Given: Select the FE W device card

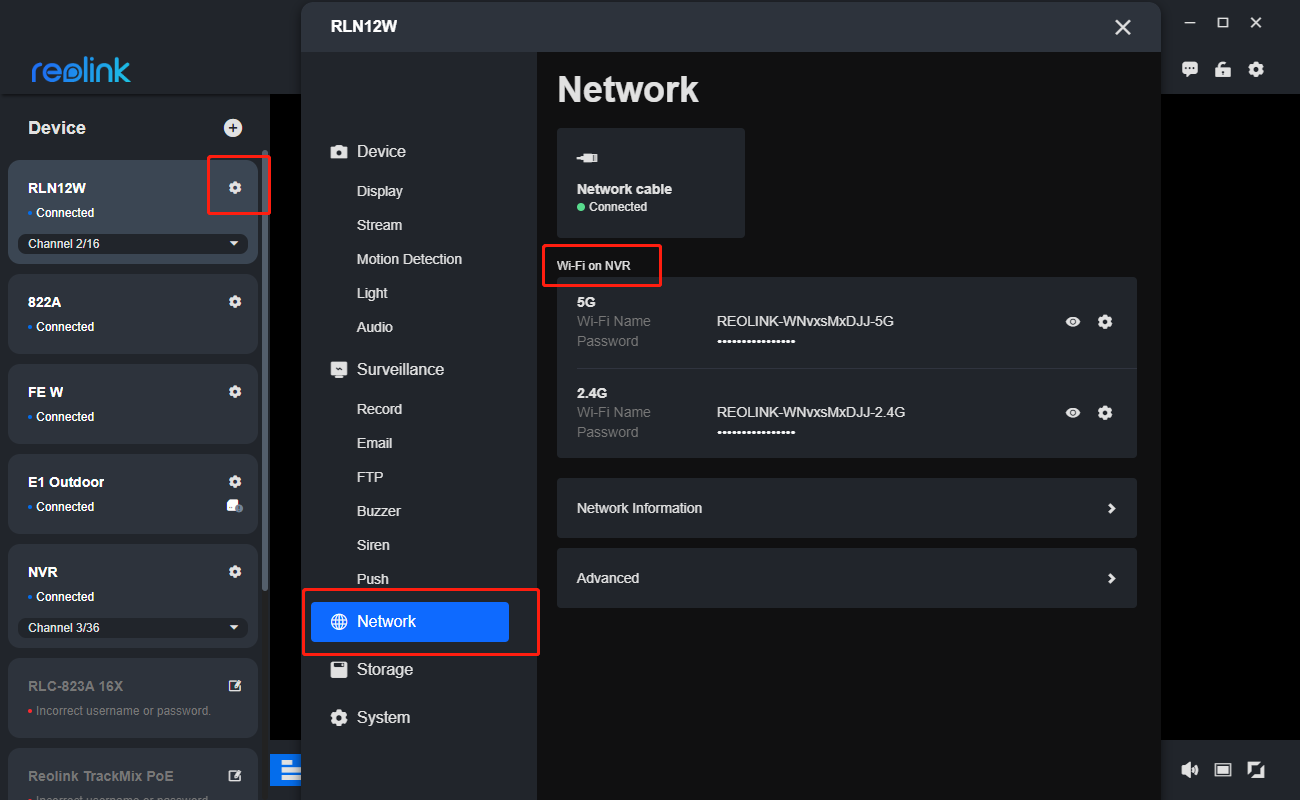Looking at the screenshot, I should point(133,404).
